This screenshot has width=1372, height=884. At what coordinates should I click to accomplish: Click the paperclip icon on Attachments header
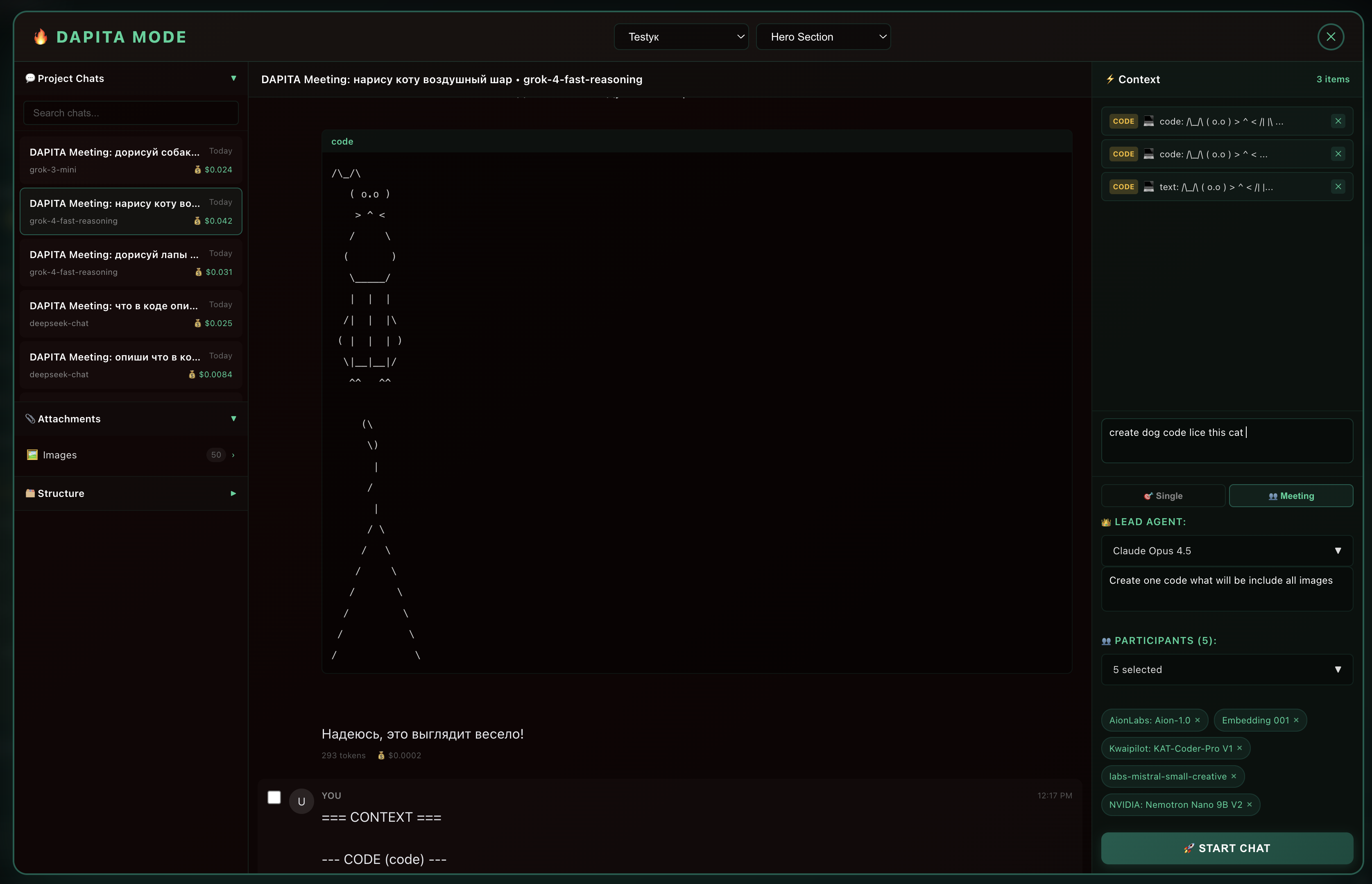coord(30,419)
